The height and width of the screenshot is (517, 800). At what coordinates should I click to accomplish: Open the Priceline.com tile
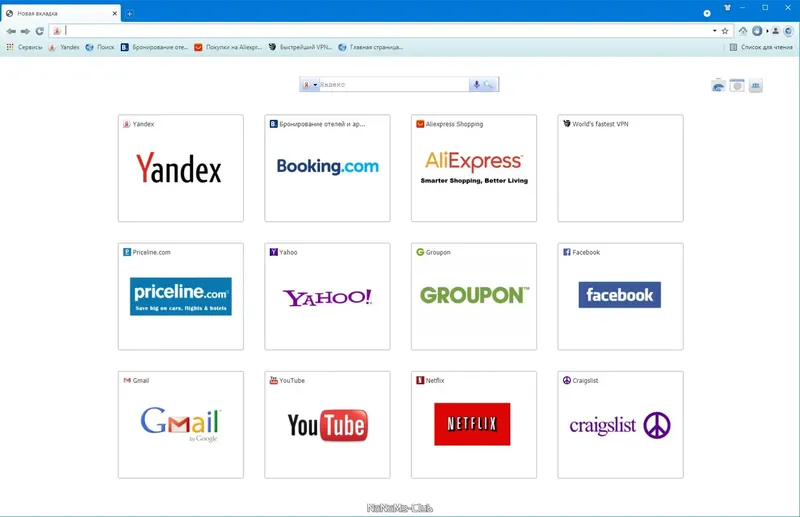point(181,297)
